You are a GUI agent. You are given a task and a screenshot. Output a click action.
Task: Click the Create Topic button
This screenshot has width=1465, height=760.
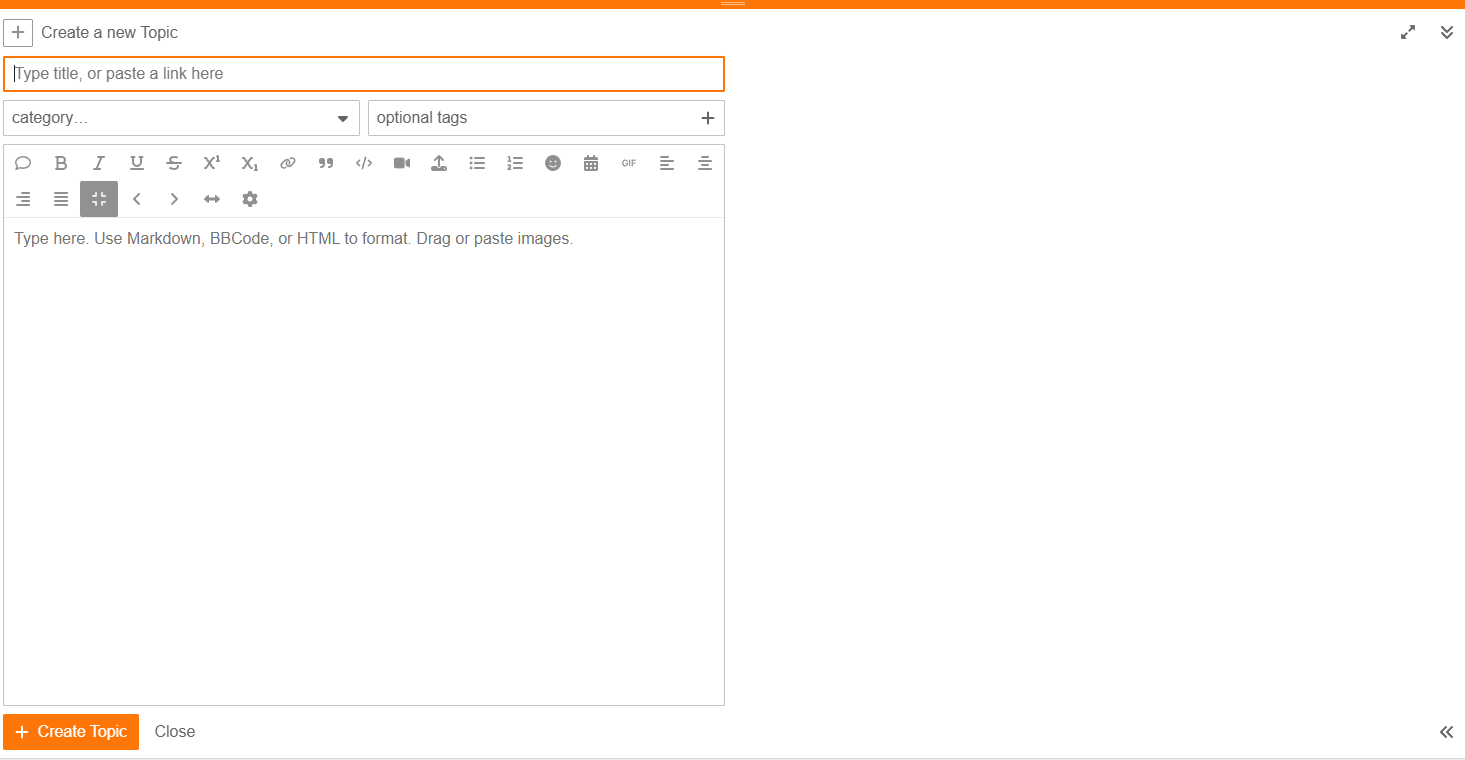(71, 732)
